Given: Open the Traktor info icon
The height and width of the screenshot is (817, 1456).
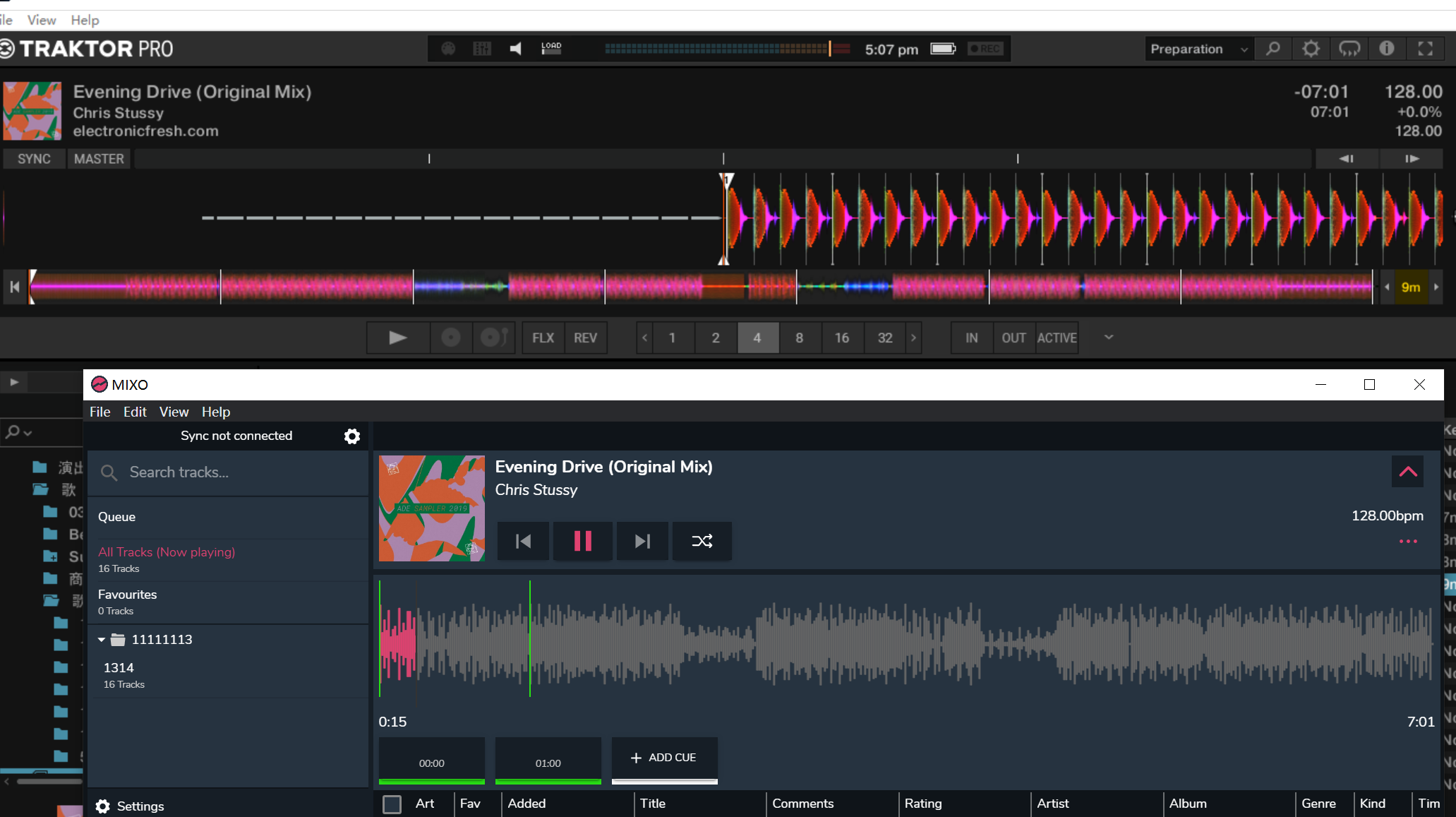Looking at the screenshot, I should [x=1387, y=49].
